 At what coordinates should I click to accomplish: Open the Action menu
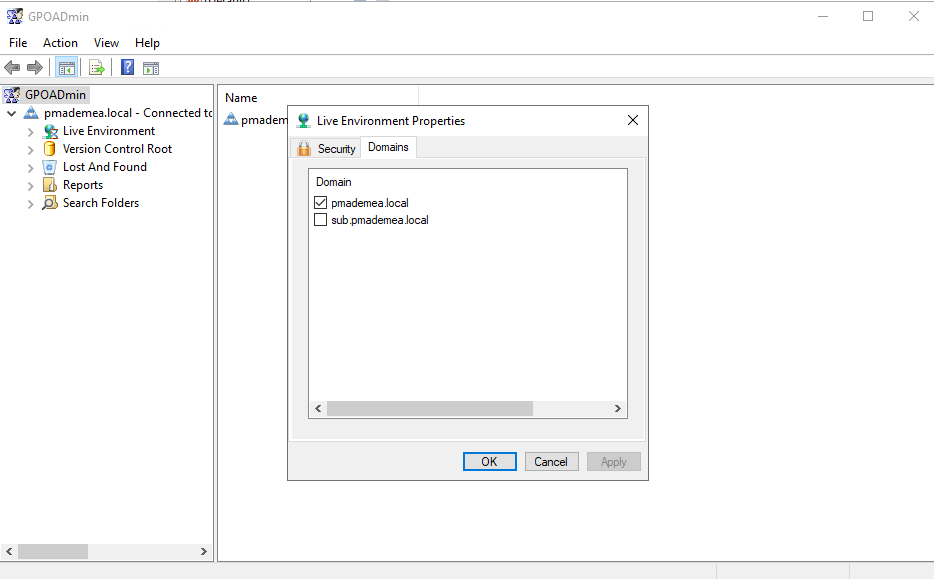click(60, 43)
